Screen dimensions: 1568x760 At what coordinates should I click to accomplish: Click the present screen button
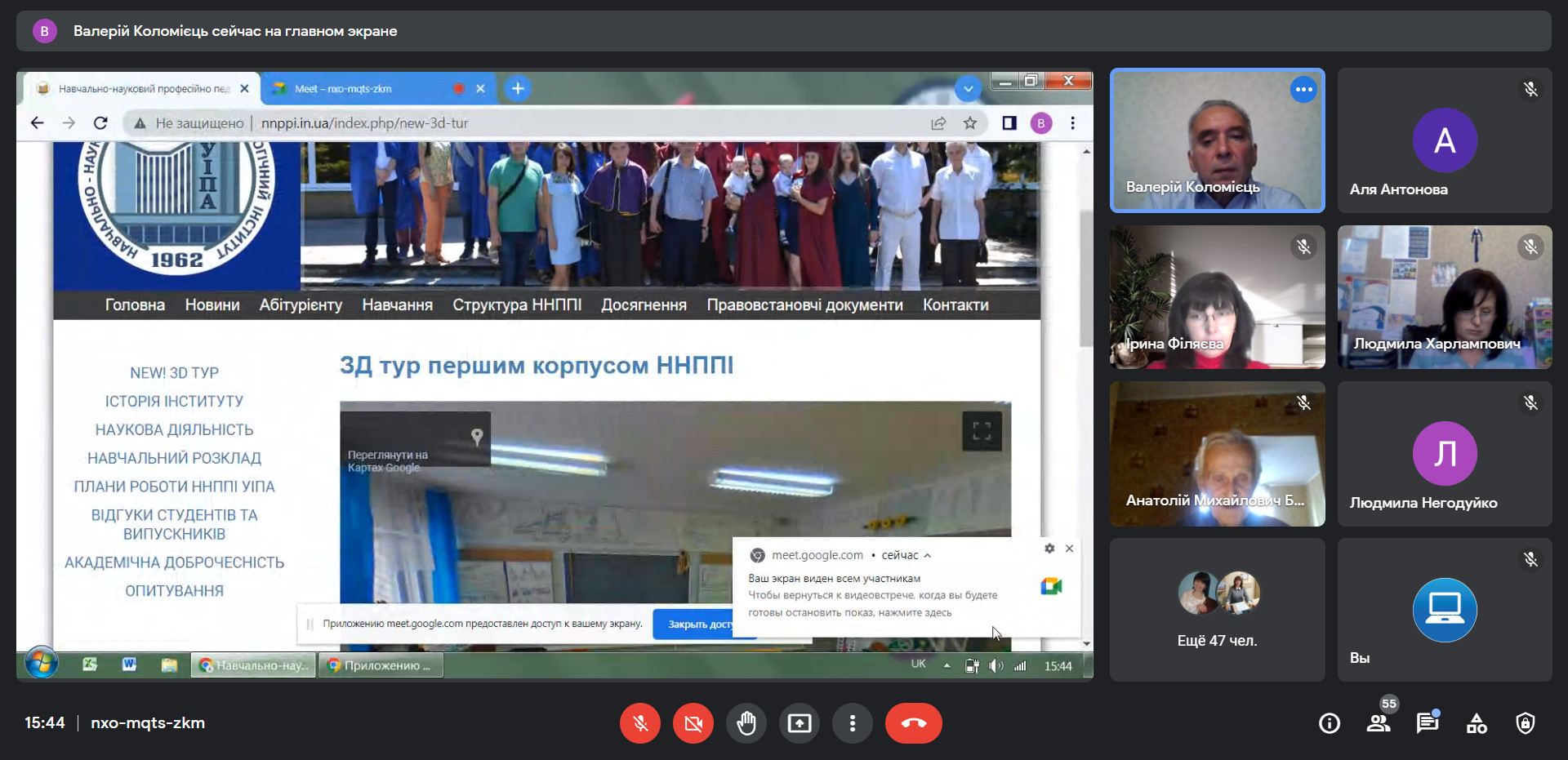point(800,723)
